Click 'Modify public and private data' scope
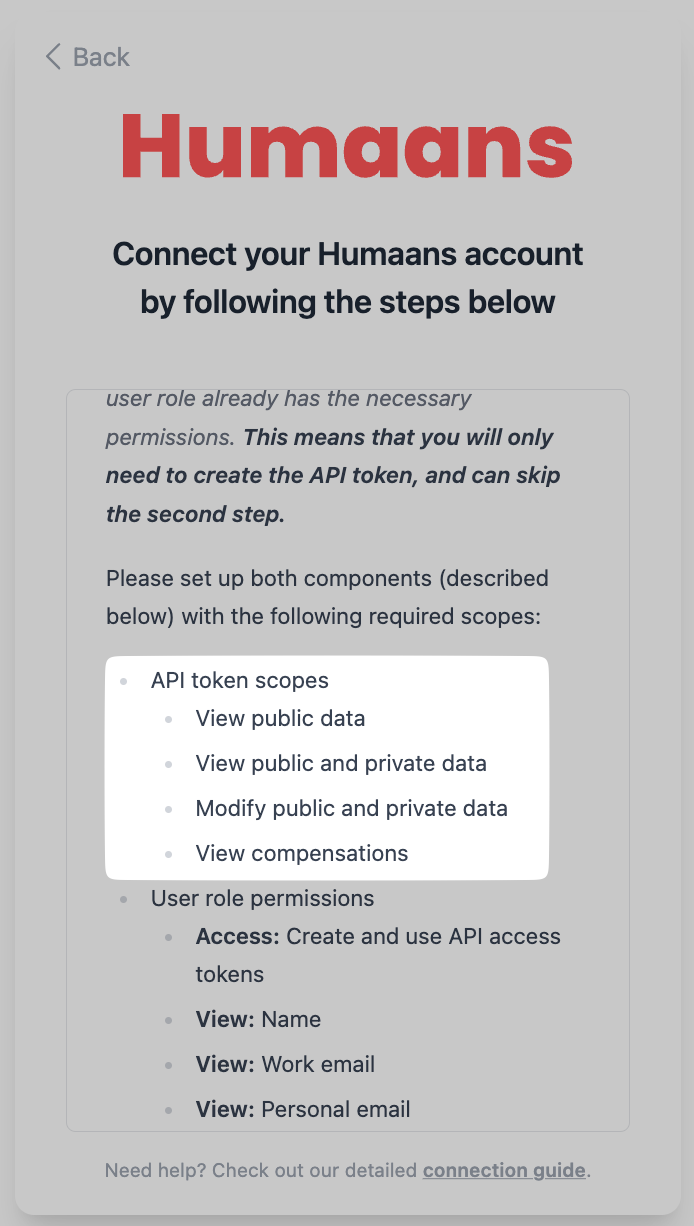The width and height of the screenshot is (694, 1226). pos(351,808)
